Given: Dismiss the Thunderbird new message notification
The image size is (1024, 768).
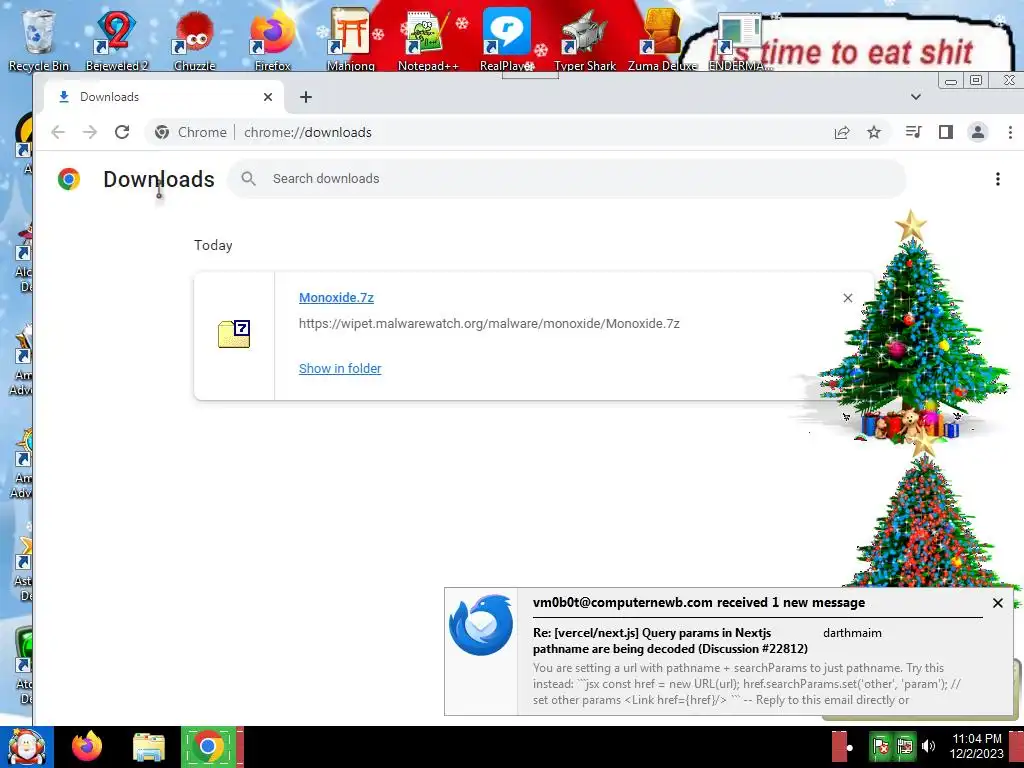Looking at the screenshot, I should (997, 603).
